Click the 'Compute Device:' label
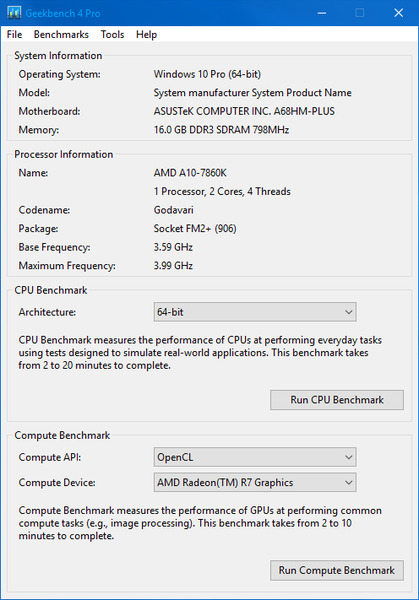419x600 pixels. (x=57, y=482)
